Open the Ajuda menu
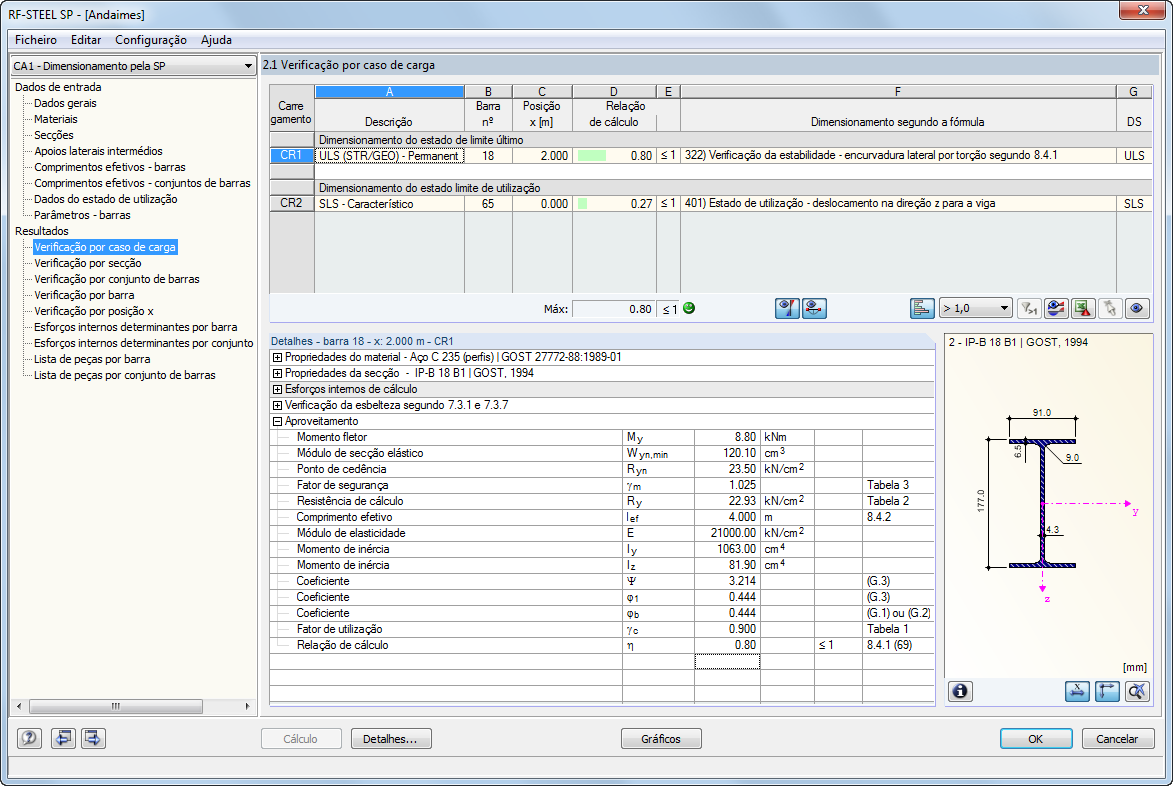 click(216, 40)
